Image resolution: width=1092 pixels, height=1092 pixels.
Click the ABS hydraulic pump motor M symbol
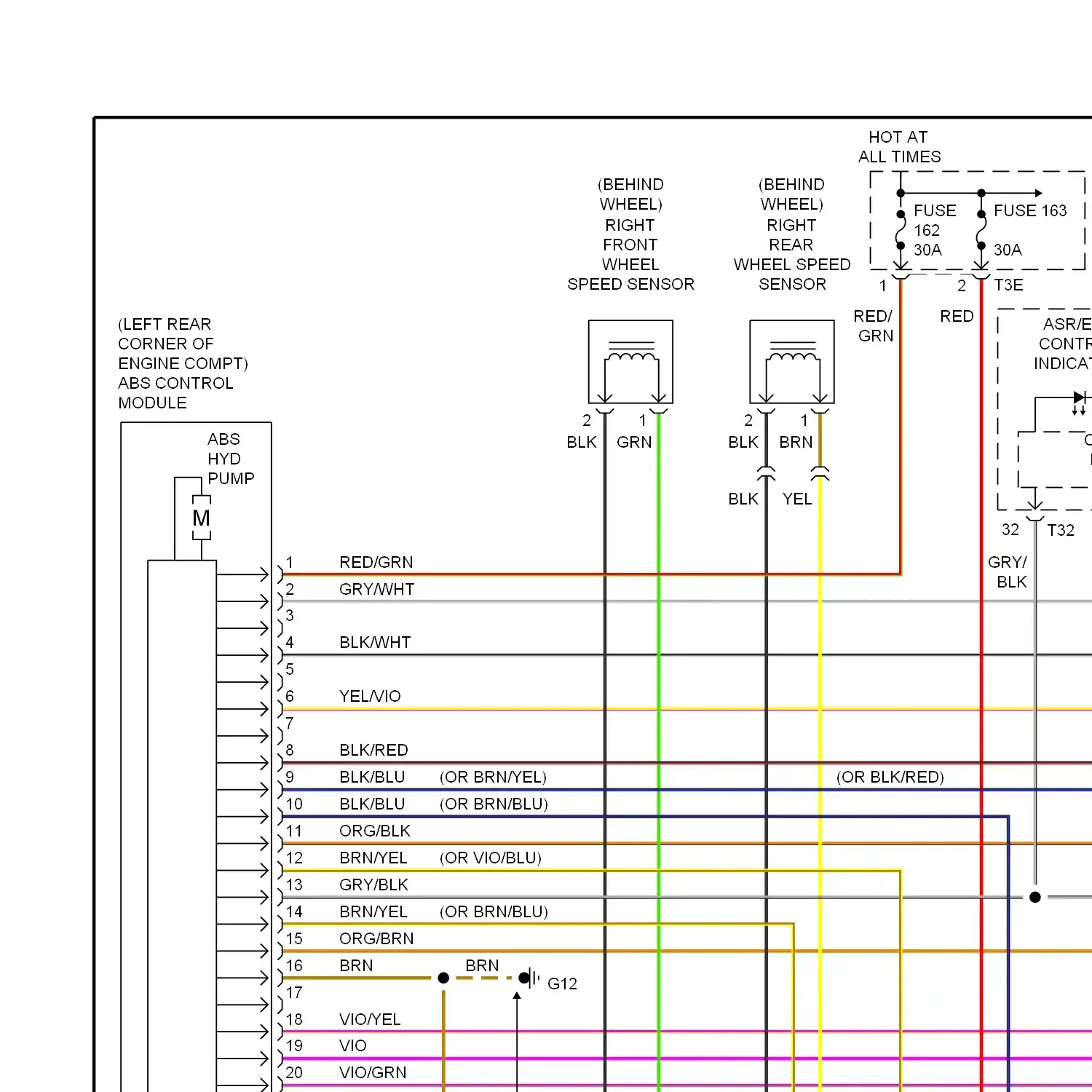point(202,518)
